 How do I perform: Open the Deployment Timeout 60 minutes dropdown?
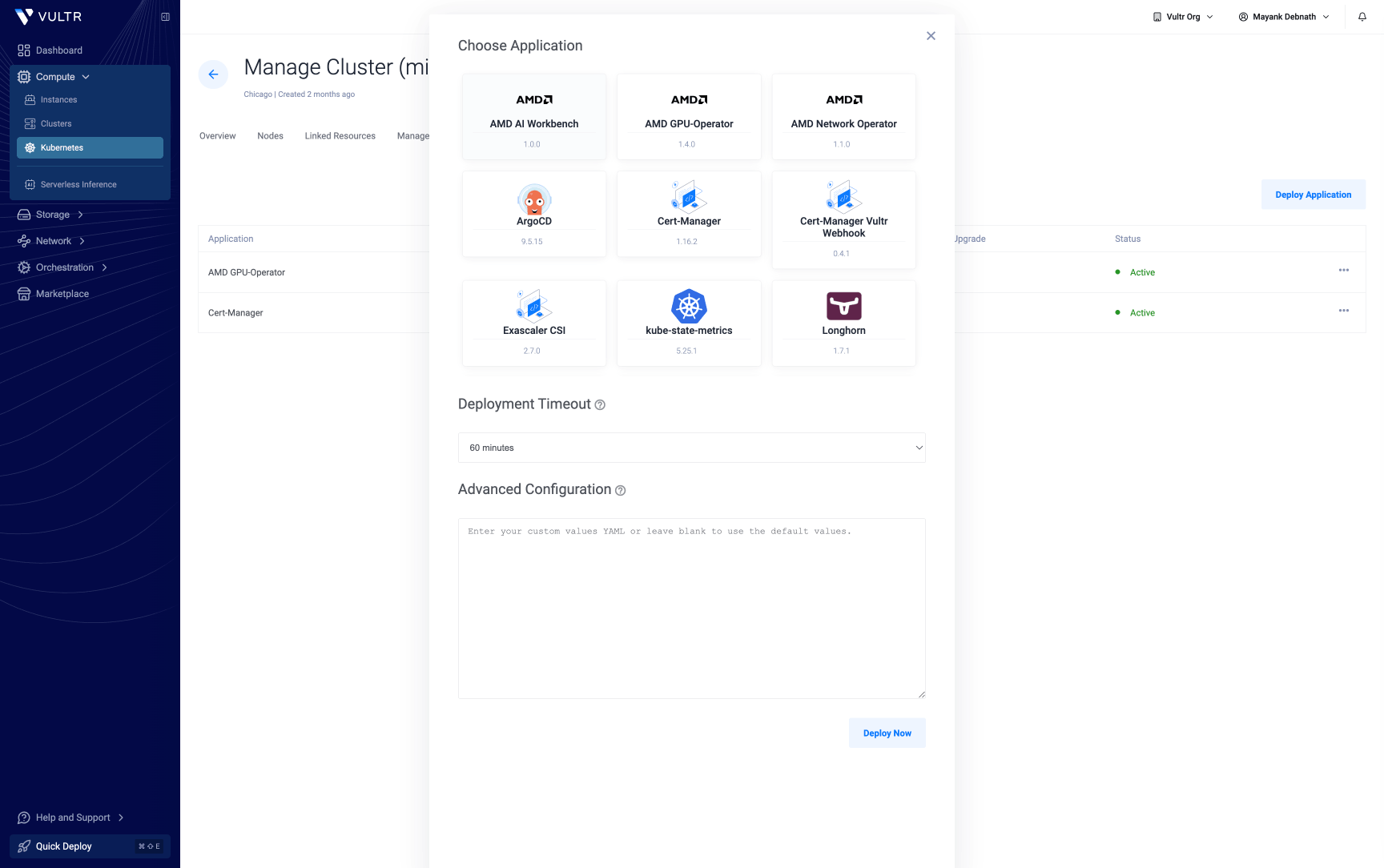tap(692, 448)
